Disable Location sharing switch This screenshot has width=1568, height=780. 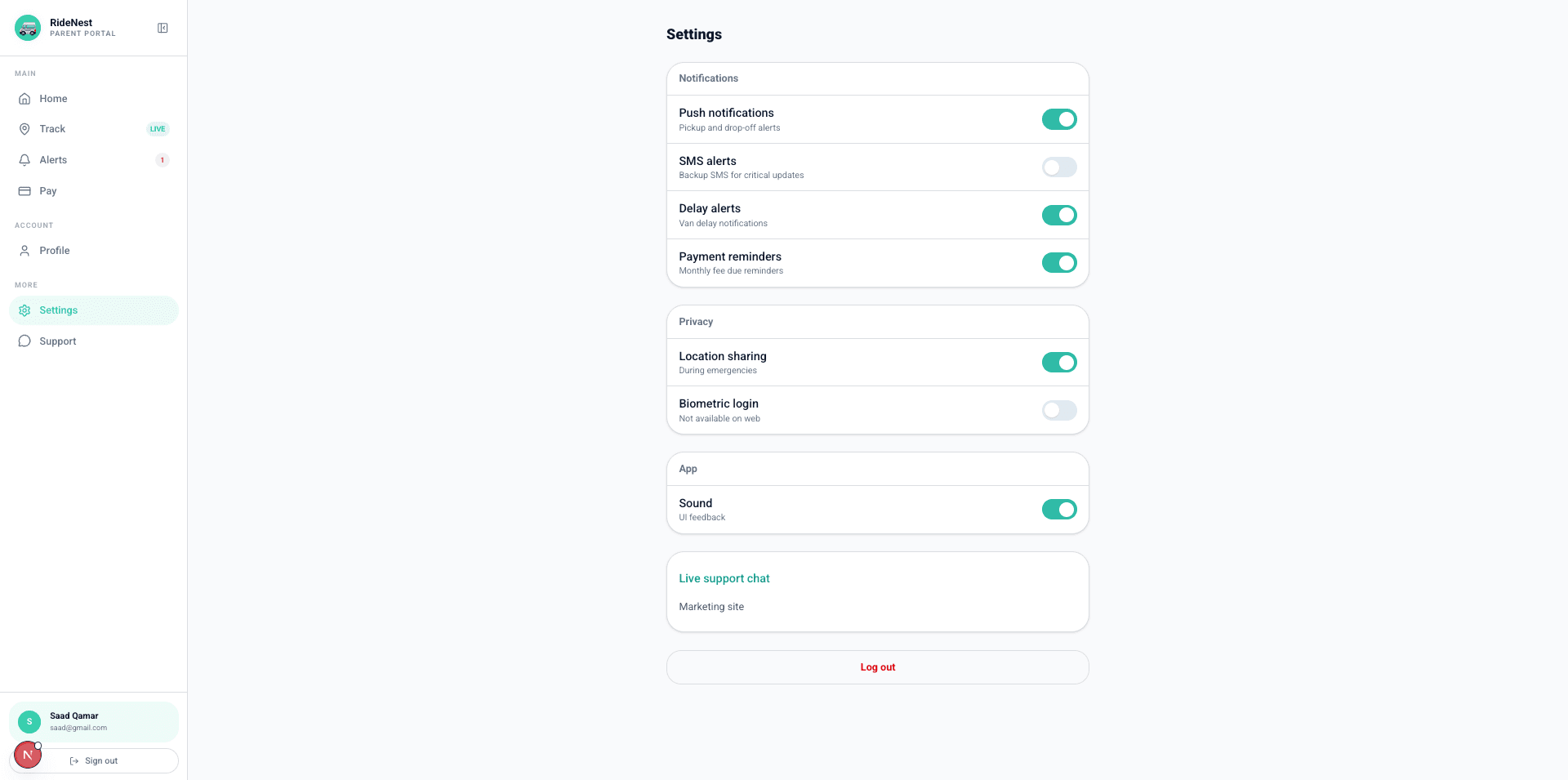click(x=1059, y=363)
